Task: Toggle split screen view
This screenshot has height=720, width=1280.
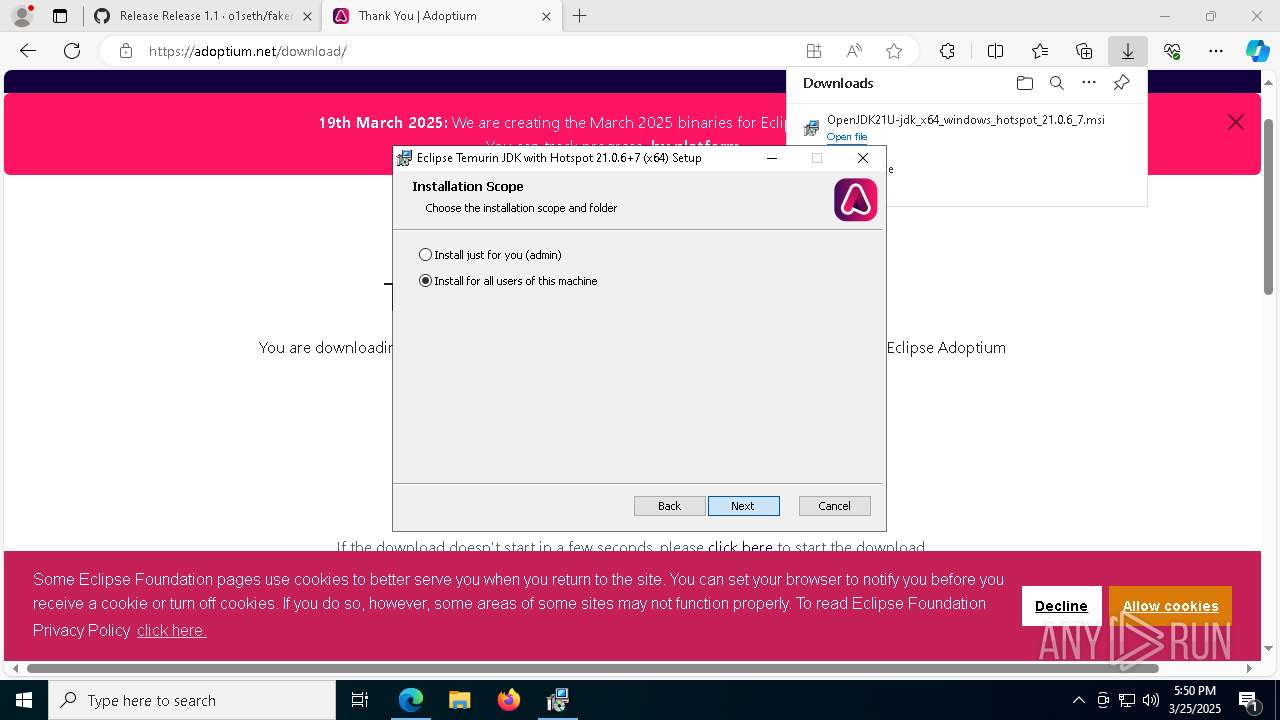Action: tap(996, 51)
